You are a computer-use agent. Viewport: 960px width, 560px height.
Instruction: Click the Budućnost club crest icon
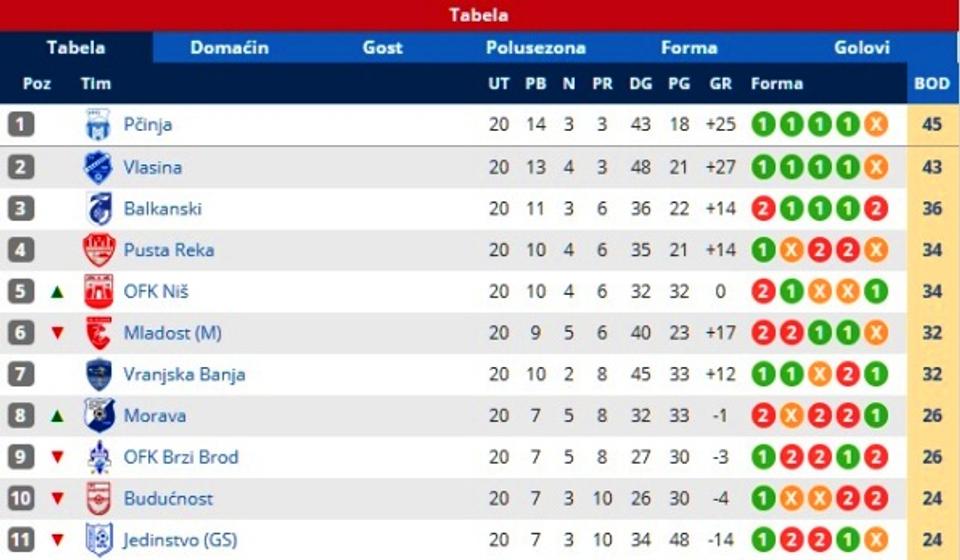pos(98,498)
